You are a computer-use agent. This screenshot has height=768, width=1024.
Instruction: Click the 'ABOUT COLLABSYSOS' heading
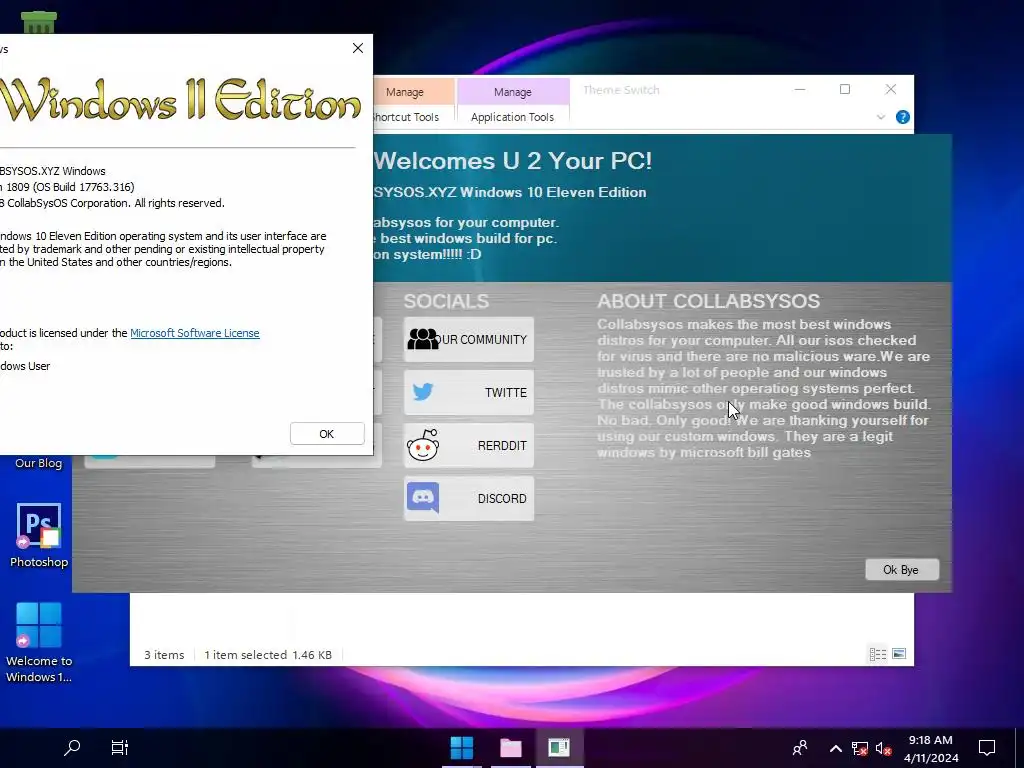pos(709,301)
